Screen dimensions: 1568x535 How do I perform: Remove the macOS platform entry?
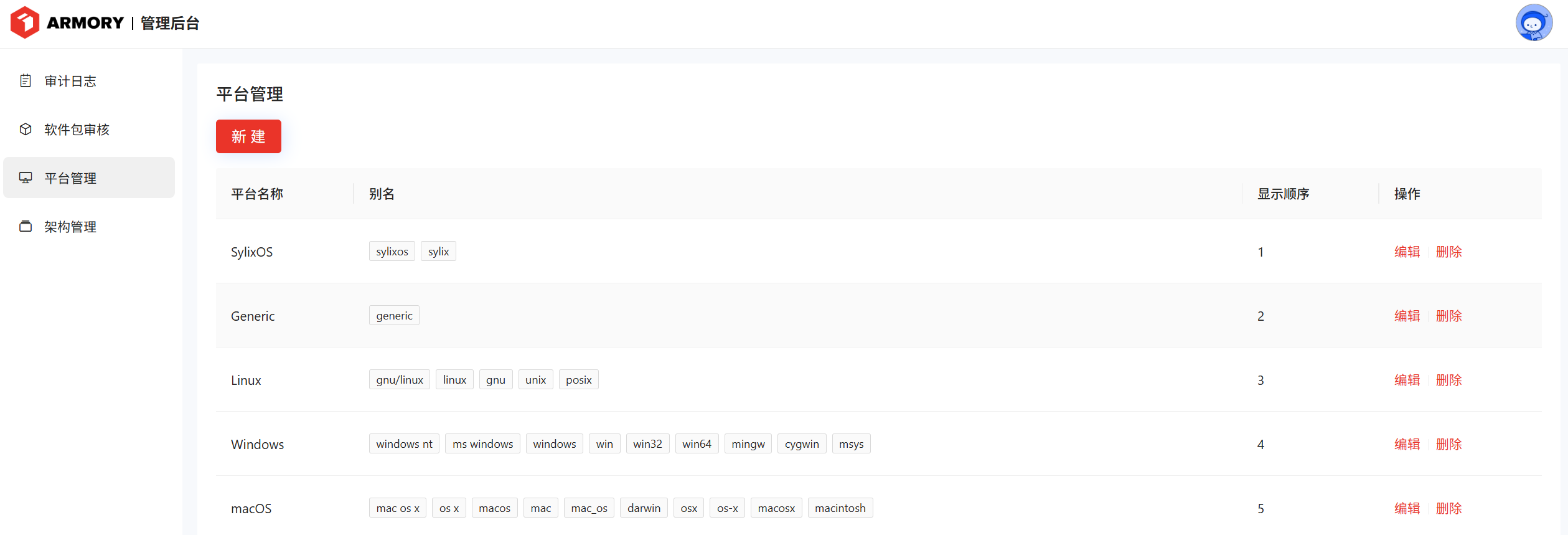(1448, 508)
